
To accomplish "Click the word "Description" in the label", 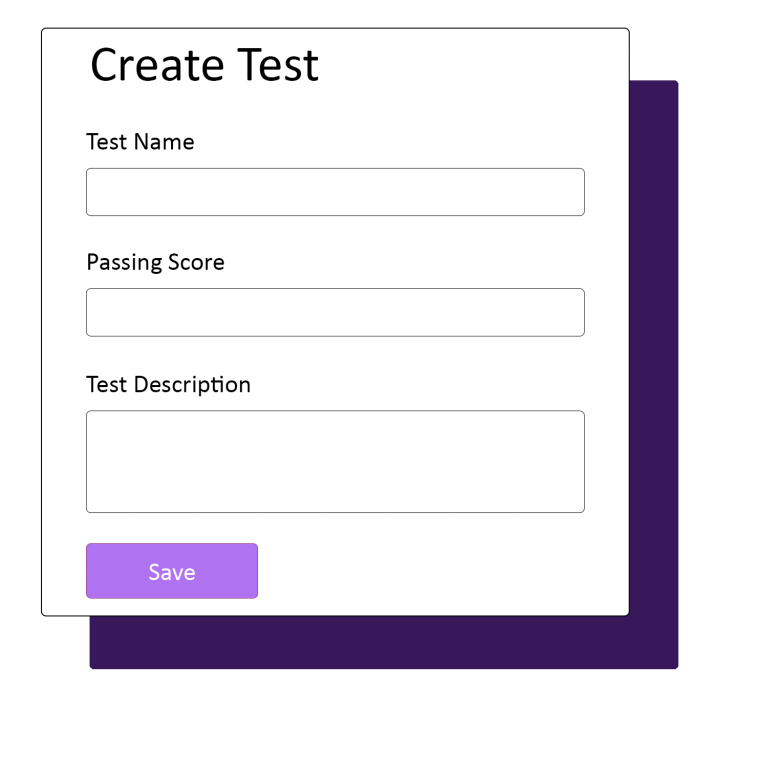I will [192, 385].
